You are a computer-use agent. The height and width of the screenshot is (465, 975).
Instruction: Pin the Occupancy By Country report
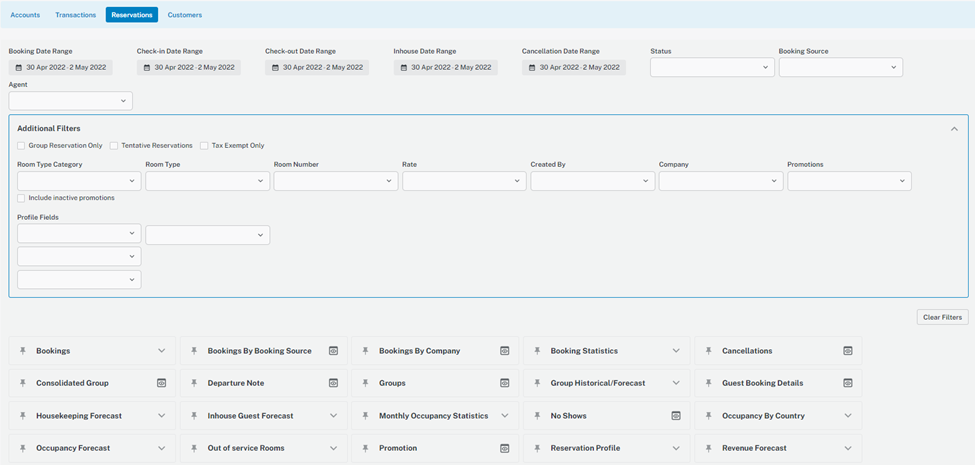coord(709,415)
